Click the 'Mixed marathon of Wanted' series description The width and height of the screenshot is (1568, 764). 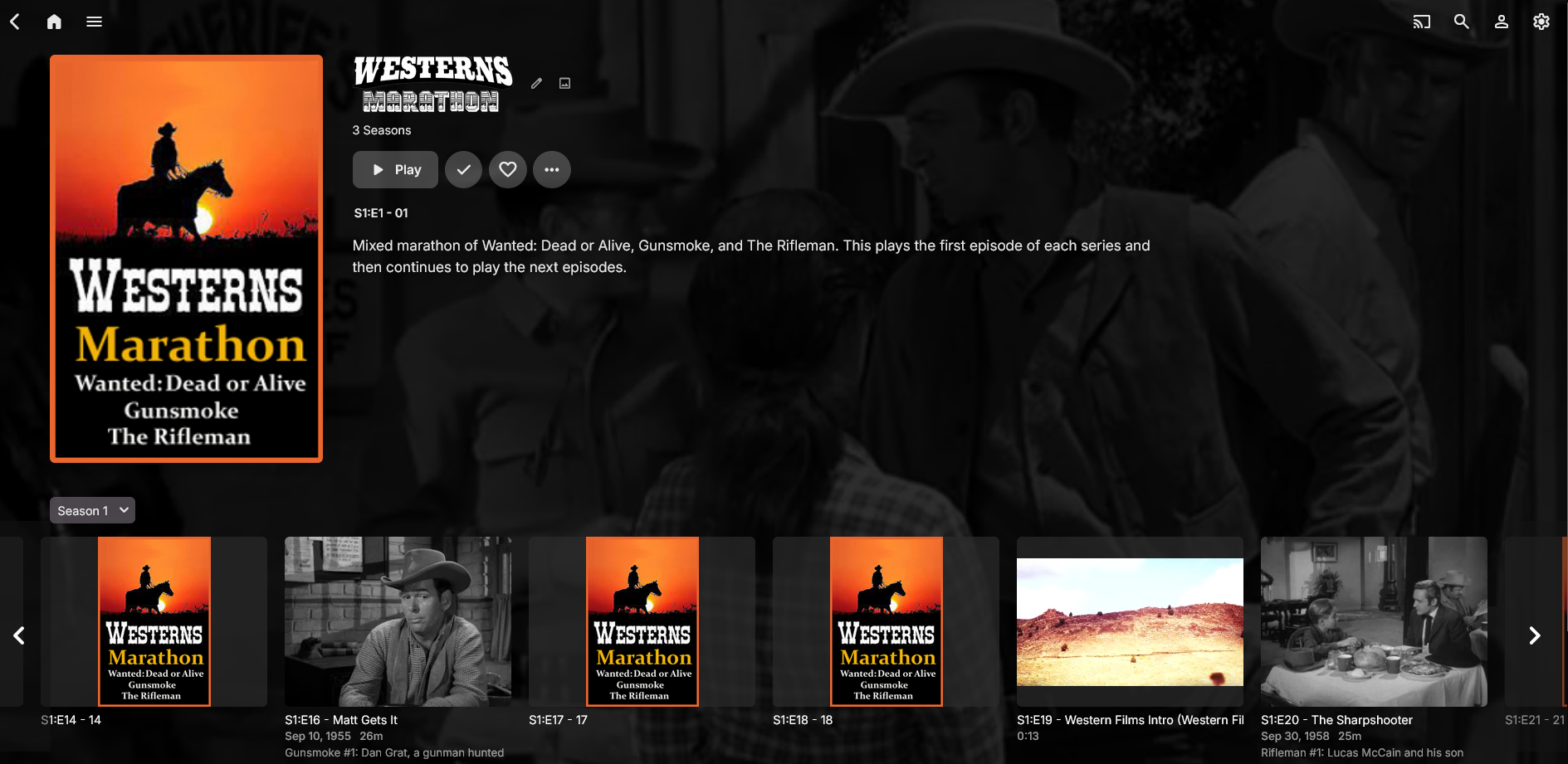coord(751,256)
